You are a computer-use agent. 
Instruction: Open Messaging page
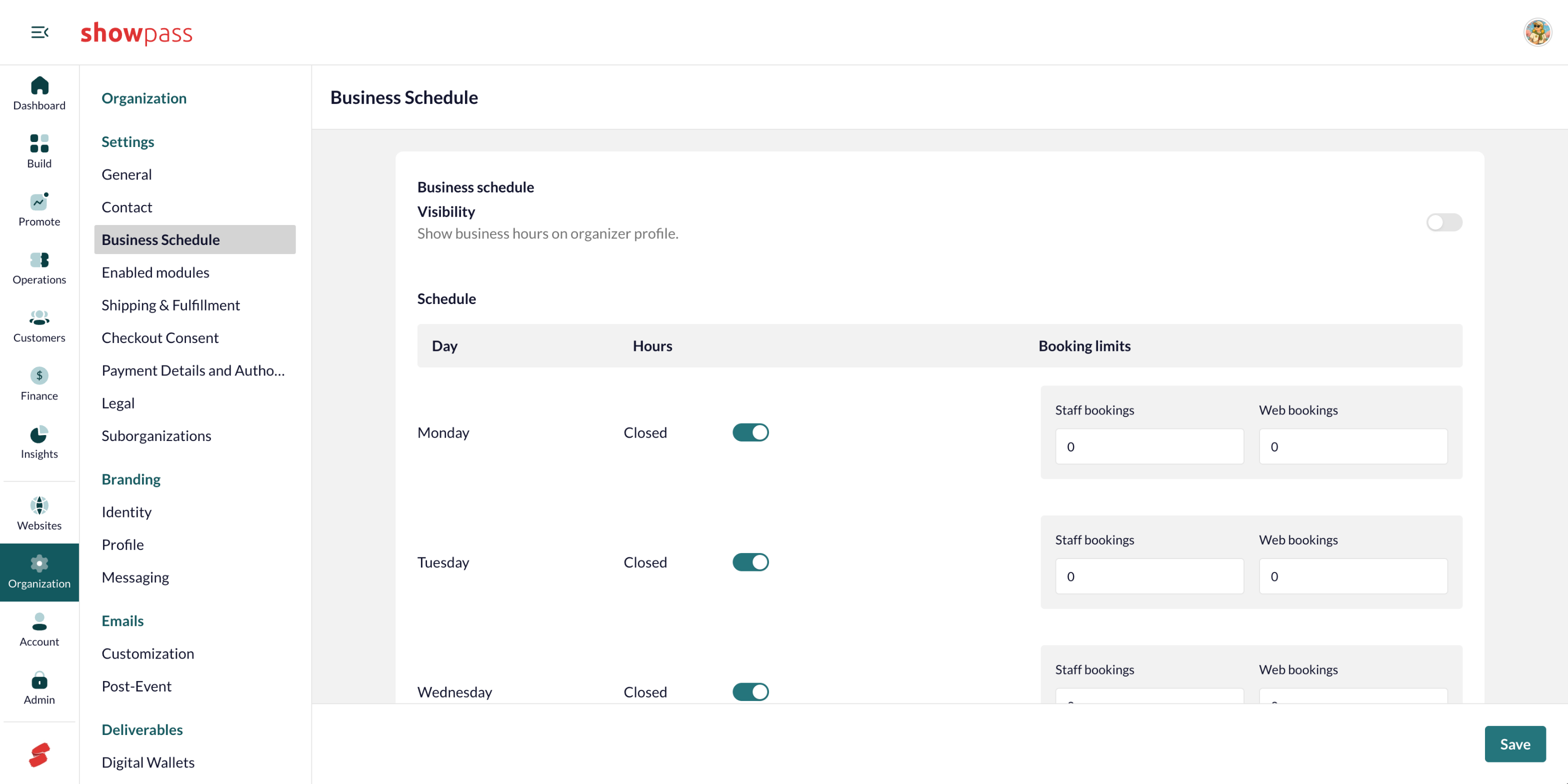point(195,577)
